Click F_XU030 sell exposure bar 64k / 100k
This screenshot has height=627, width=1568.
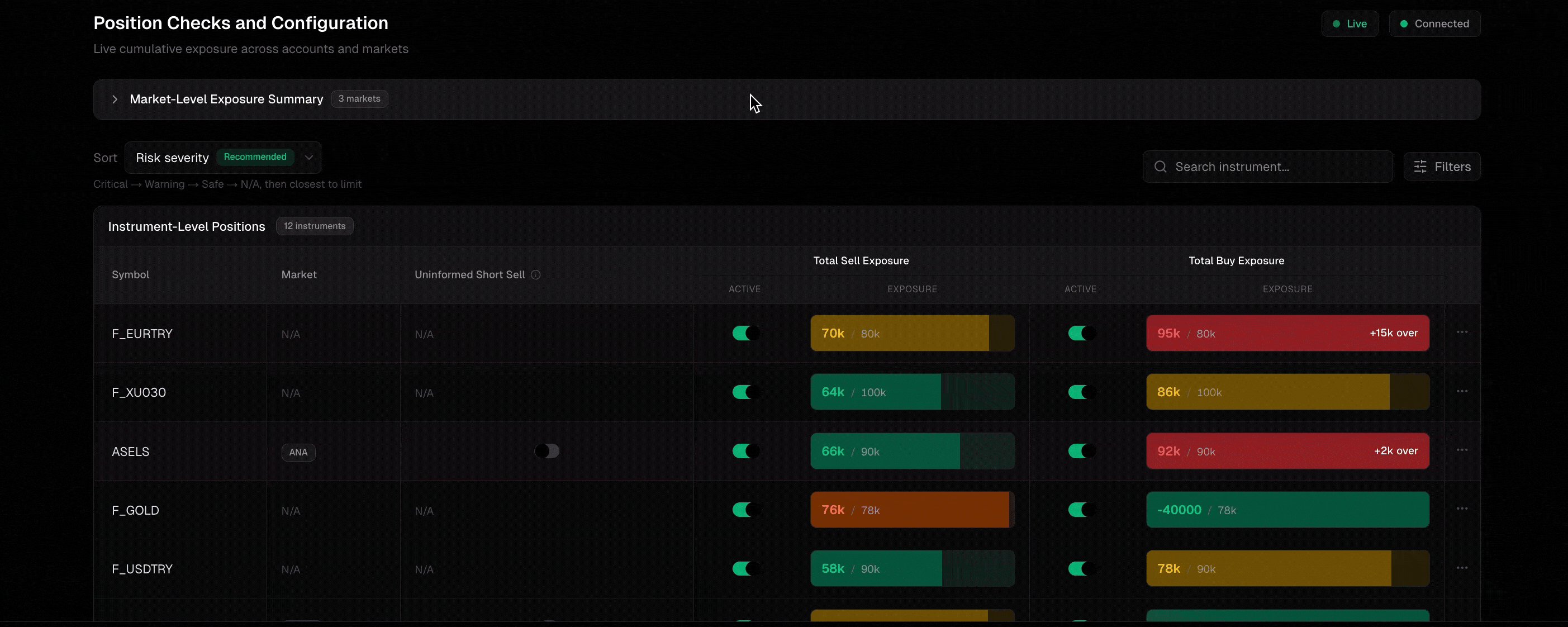913,392
